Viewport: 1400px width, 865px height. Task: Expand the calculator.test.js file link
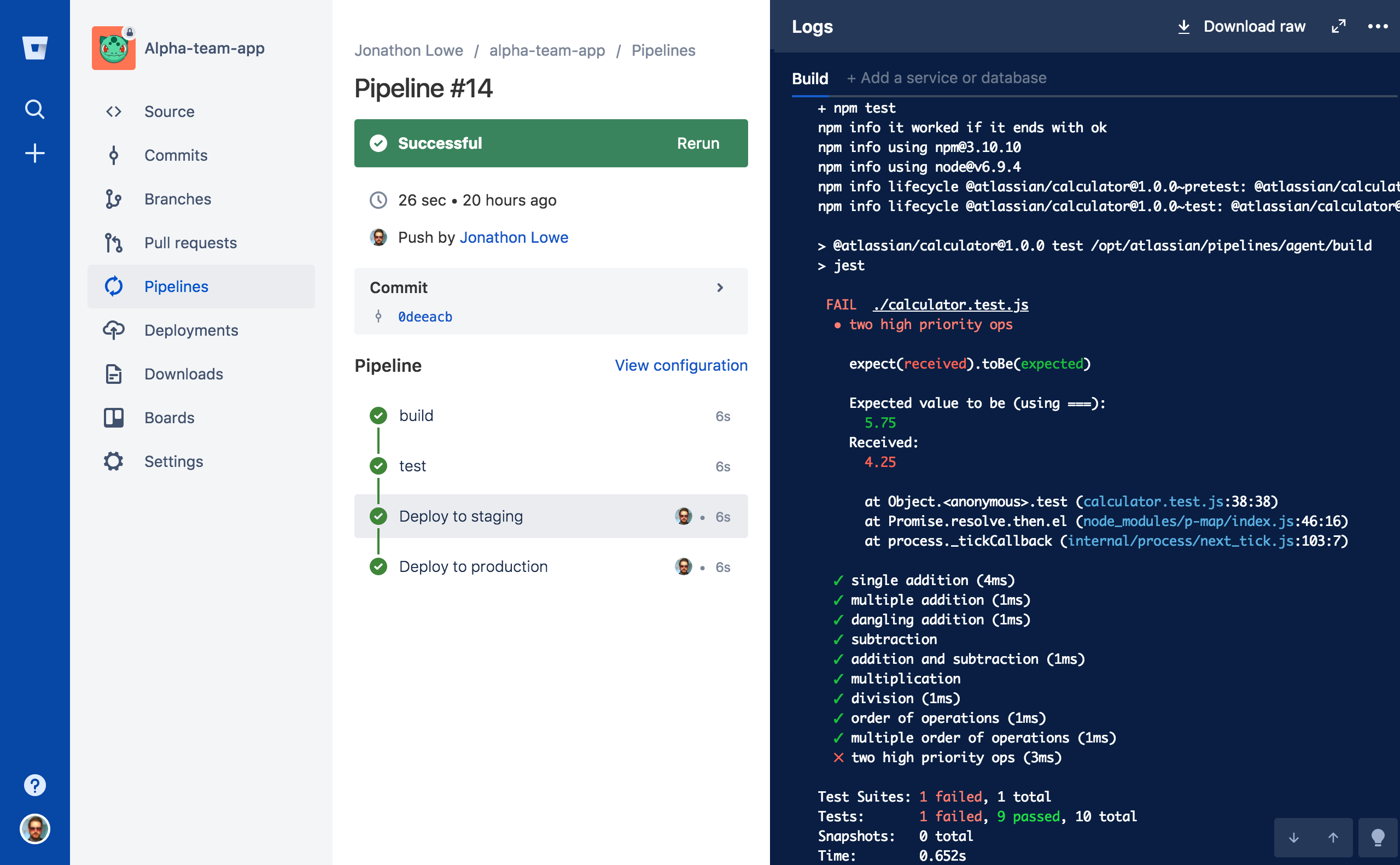pos(950,304)
